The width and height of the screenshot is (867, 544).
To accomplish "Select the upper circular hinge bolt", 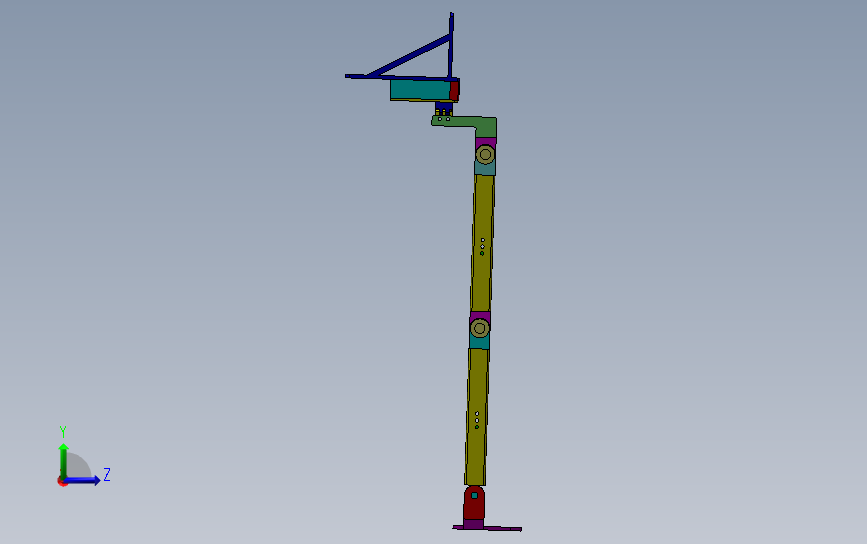I will coord(485,154).
